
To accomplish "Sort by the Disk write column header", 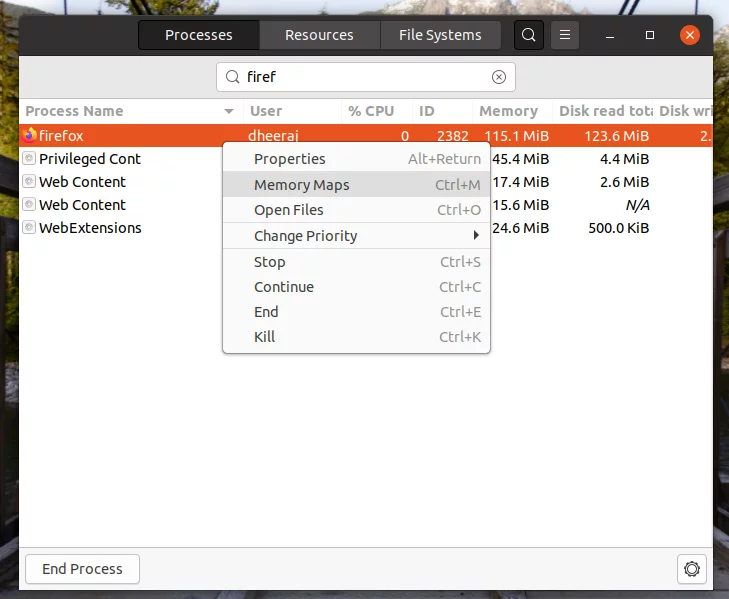I will pyautogui.click(x=683, y=111).
